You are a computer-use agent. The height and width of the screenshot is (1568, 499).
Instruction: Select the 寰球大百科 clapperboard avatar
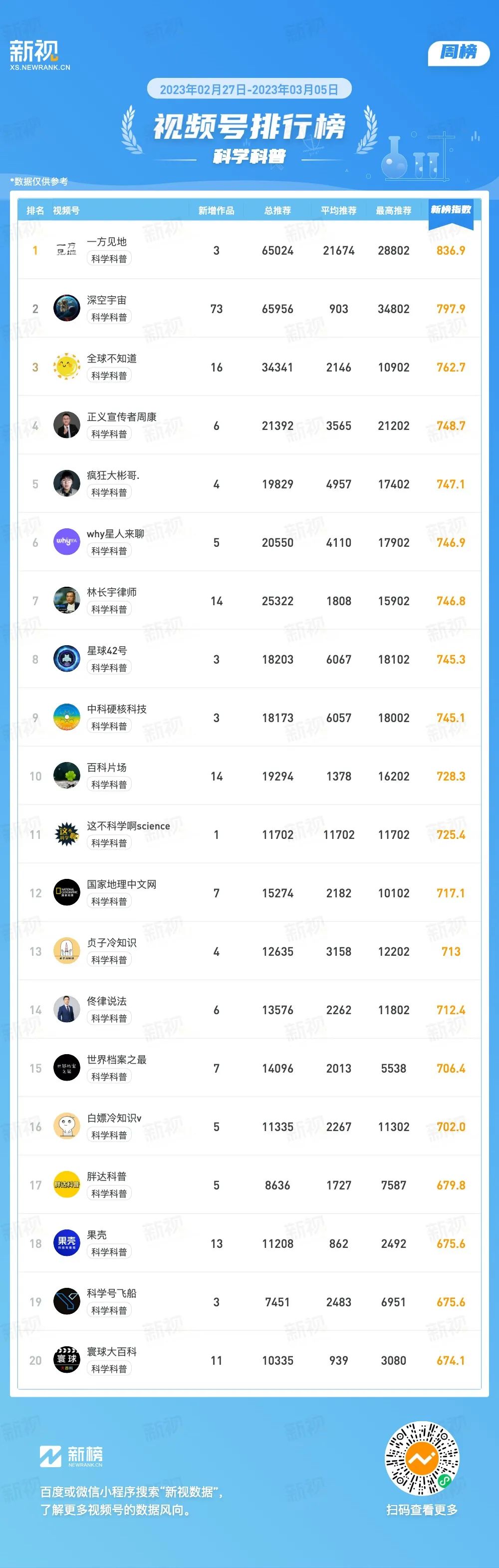[x=66, y=1360]
